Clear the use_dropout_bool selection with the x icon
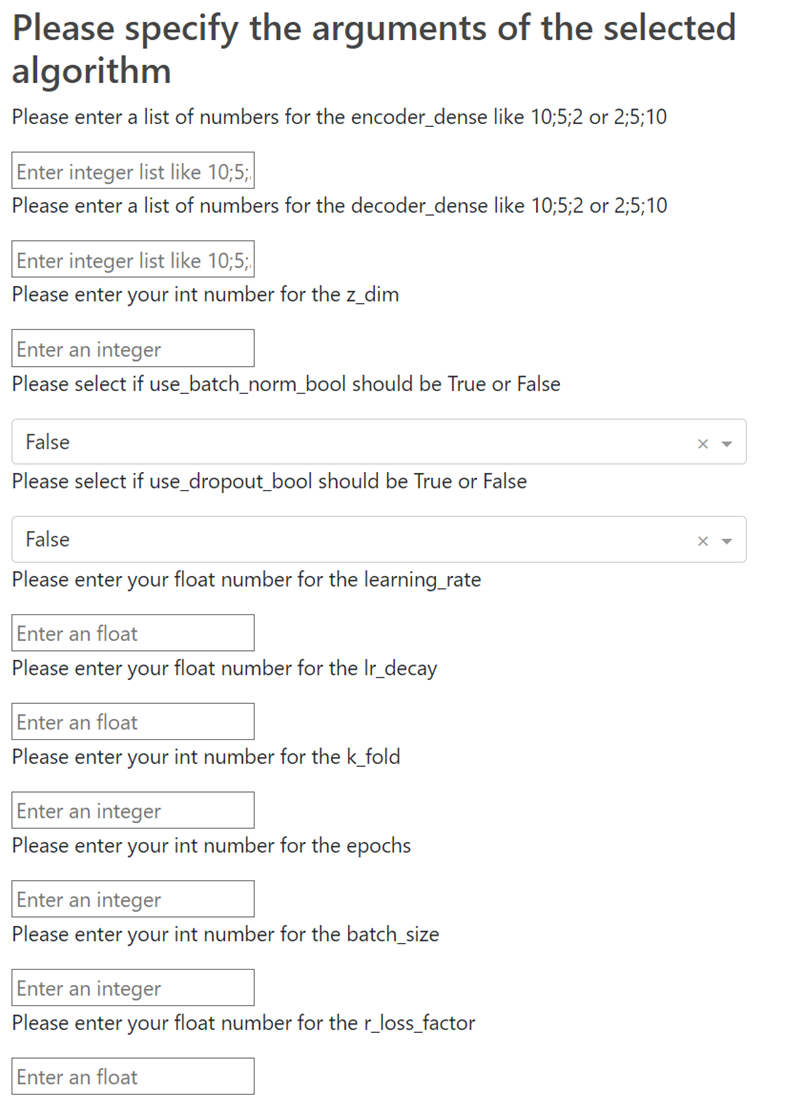Screen dimensions: 801x1105 (x=702, y=541)
